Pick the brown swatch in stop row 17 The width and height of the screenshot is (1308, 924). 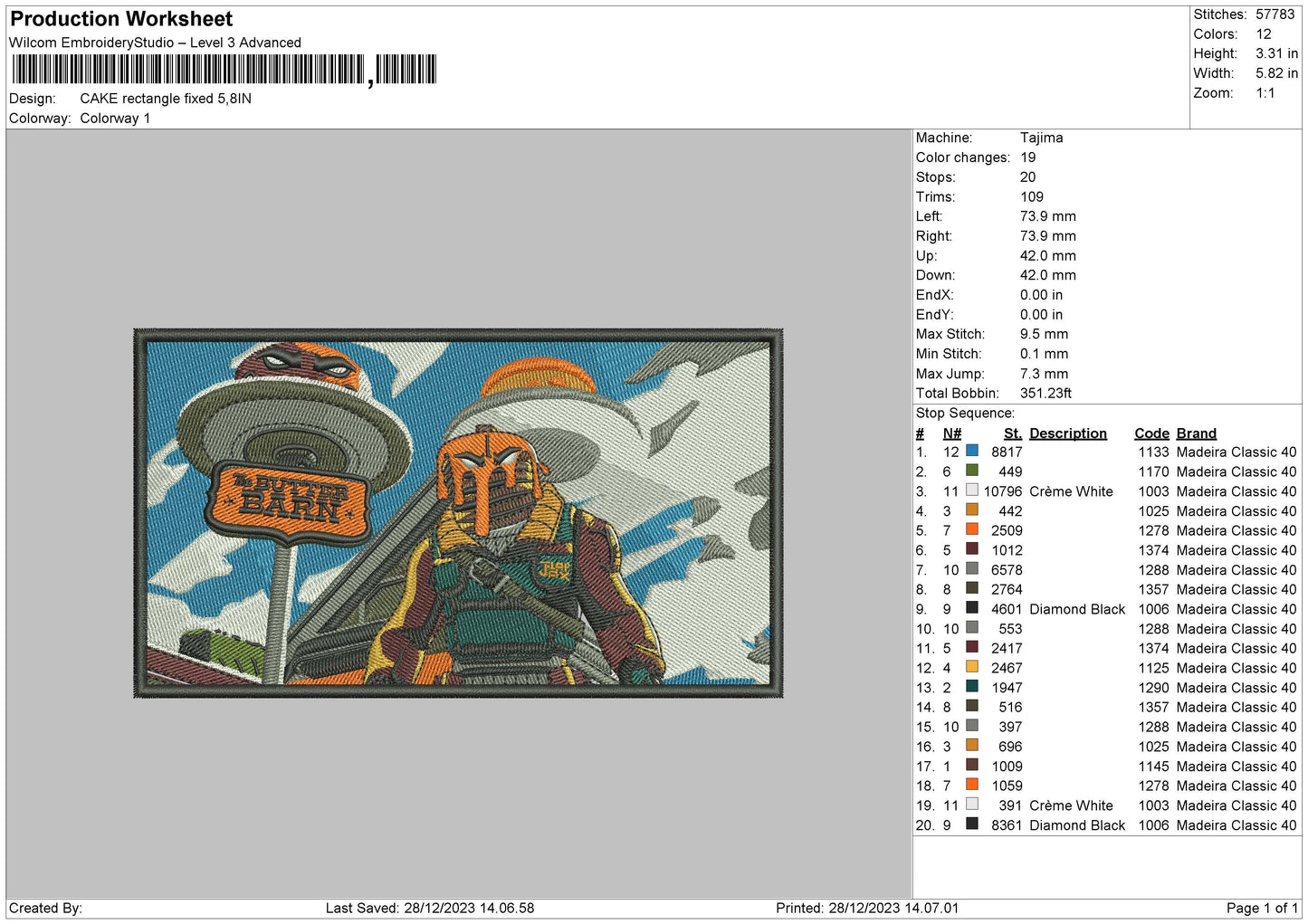tap(972, 766)
